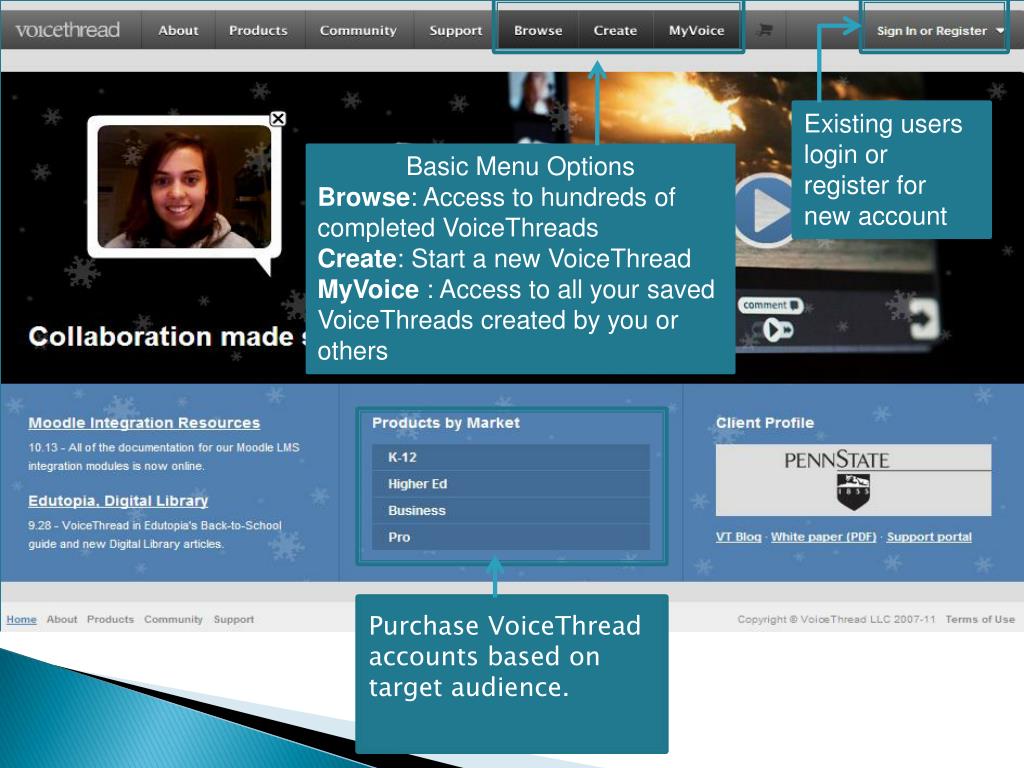Open the About menu
The height and width of the screenshot is (768, 1024).
(178, 30)
